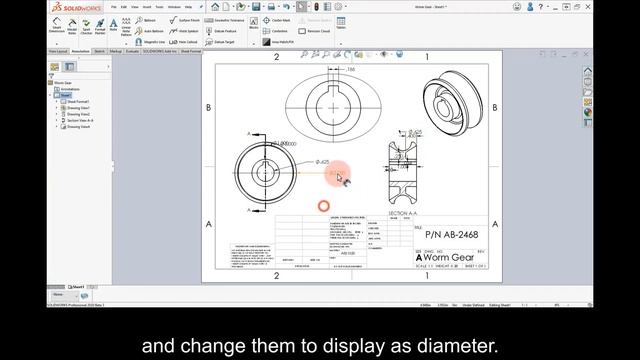This screenshot has height=360, width=640.
Task: Switch to the Markup tab
Action: pos(116,51)
